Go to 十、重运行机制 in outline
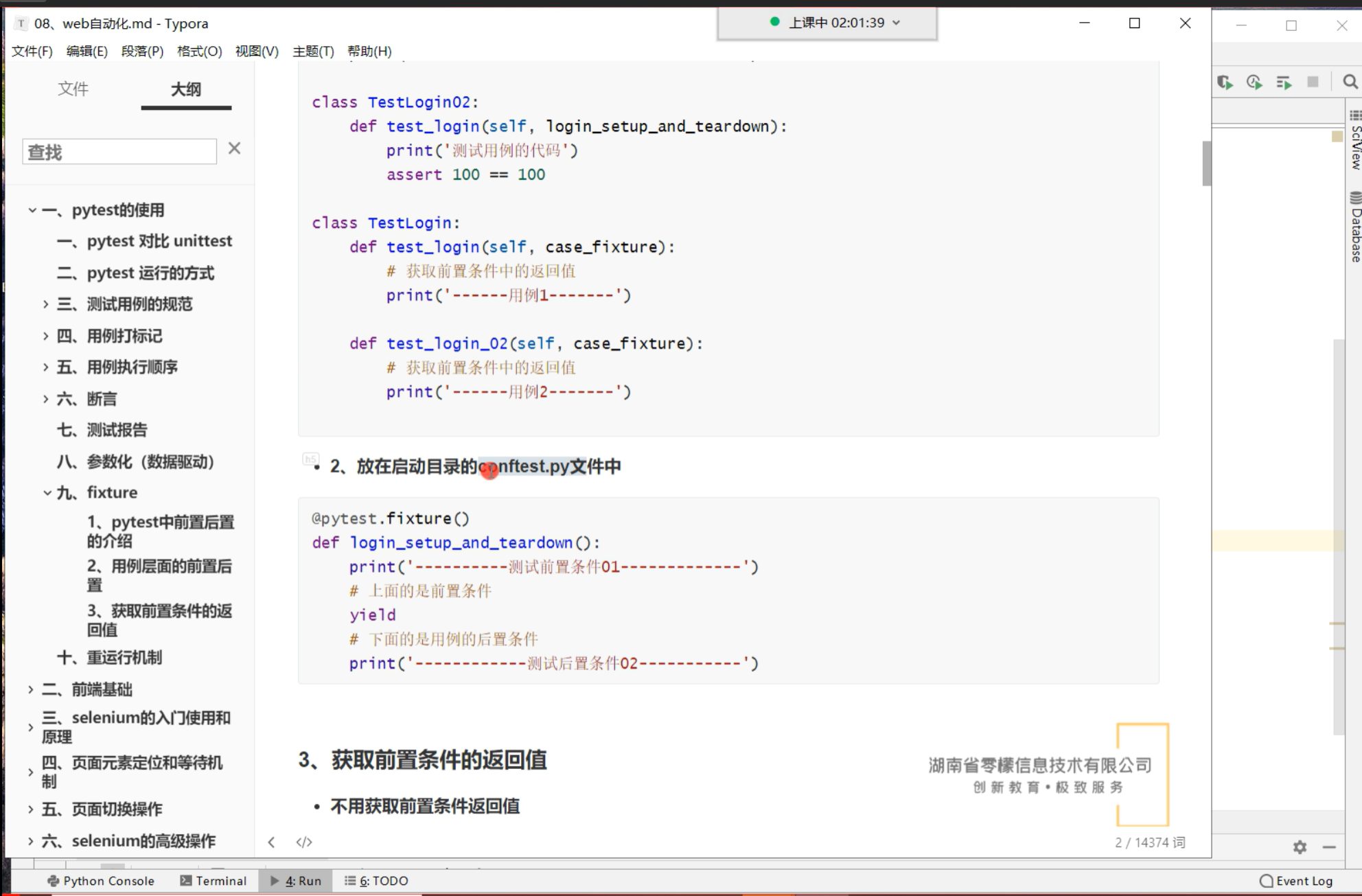The height and width of the screenshot is (896, 1362). [110, 658]
